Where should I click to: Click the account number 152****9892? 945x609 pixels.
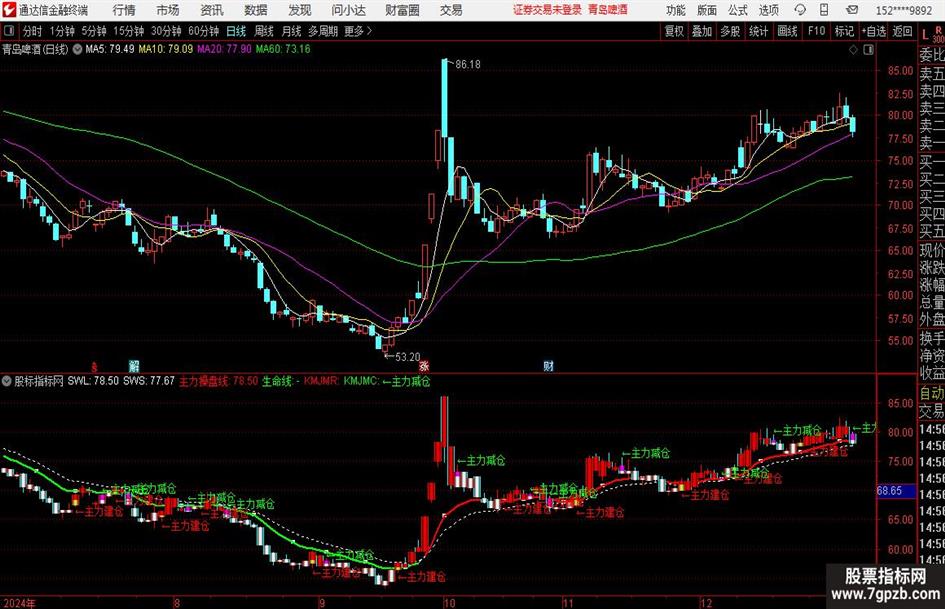pyautogui.click(x=903, y=10)
